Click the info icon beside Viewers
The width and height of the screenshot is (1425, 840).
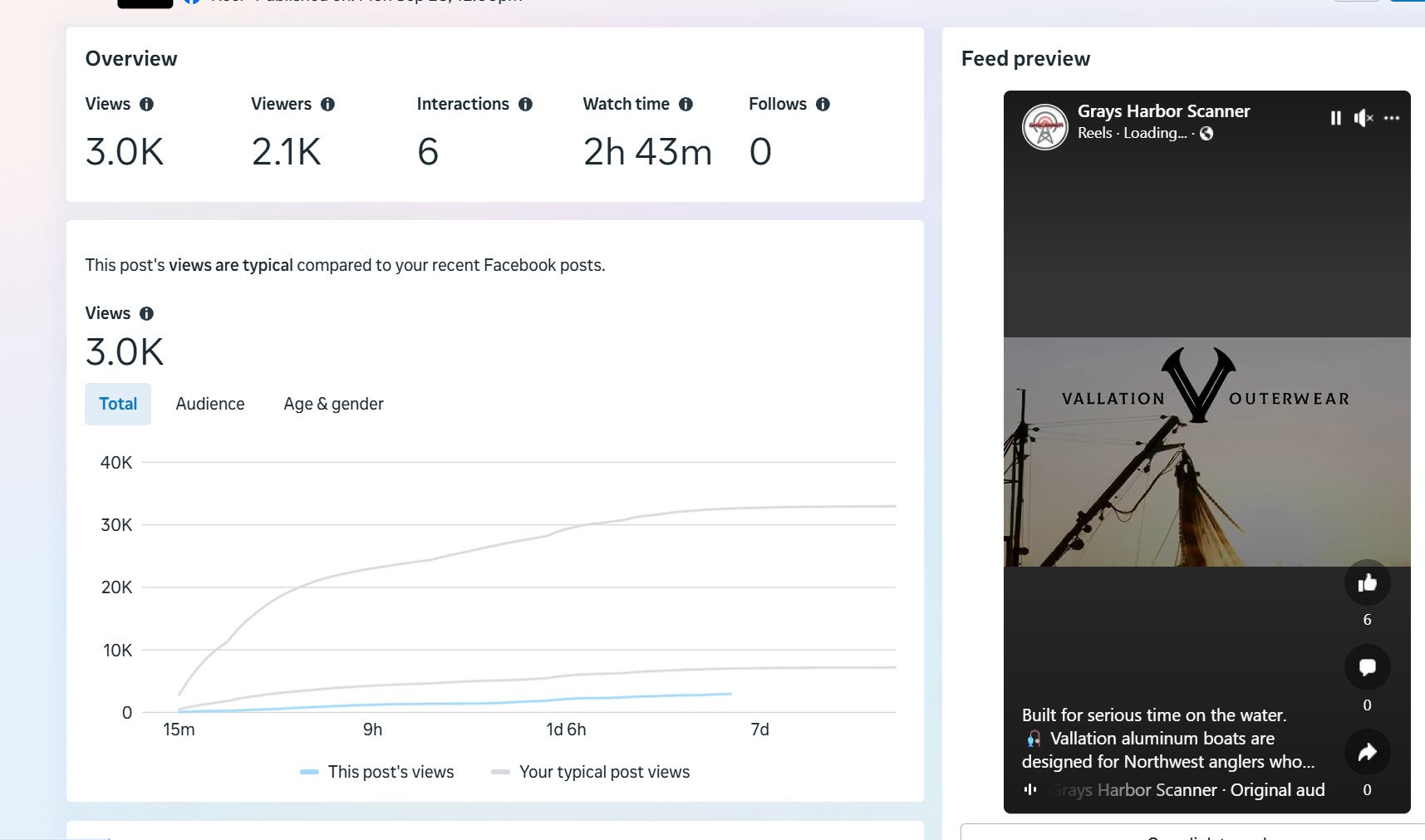click(327, 104)
